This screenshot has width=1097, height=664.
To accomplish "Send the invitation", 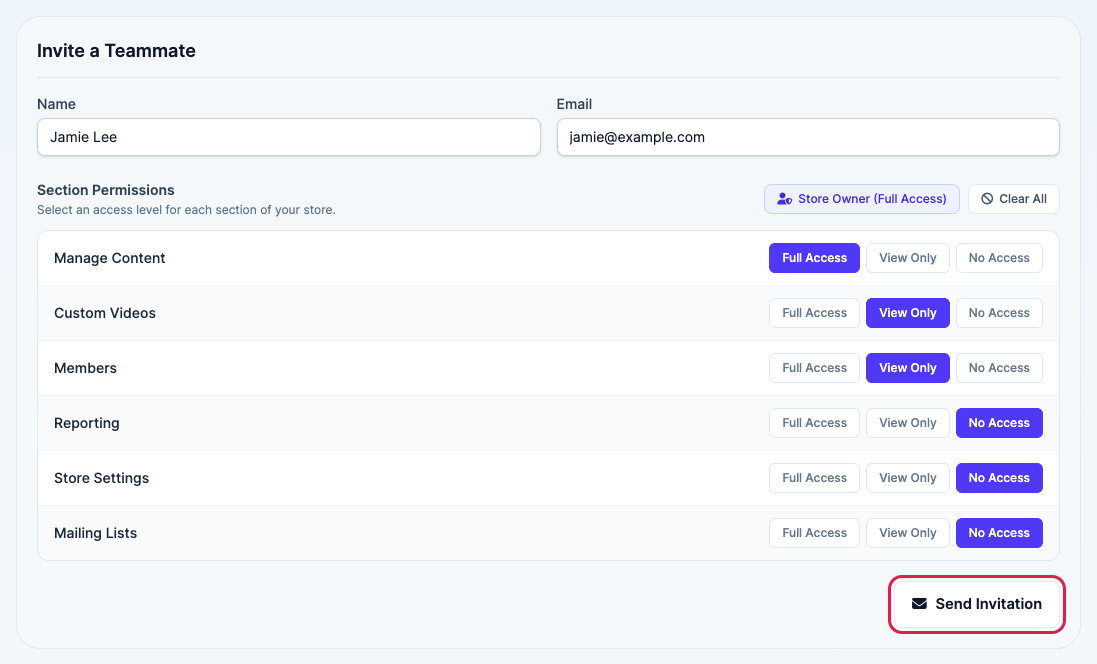I will [977, 604].
